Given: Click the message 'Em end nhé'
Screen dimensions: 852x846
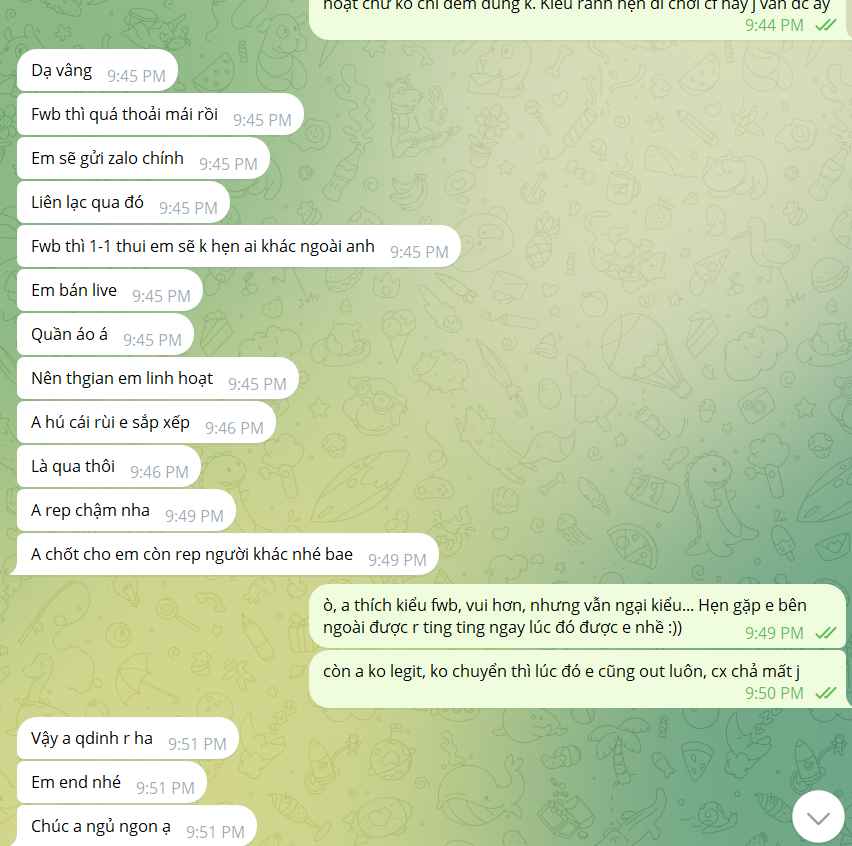Looking at the screenshot, I should pos(112,782).
